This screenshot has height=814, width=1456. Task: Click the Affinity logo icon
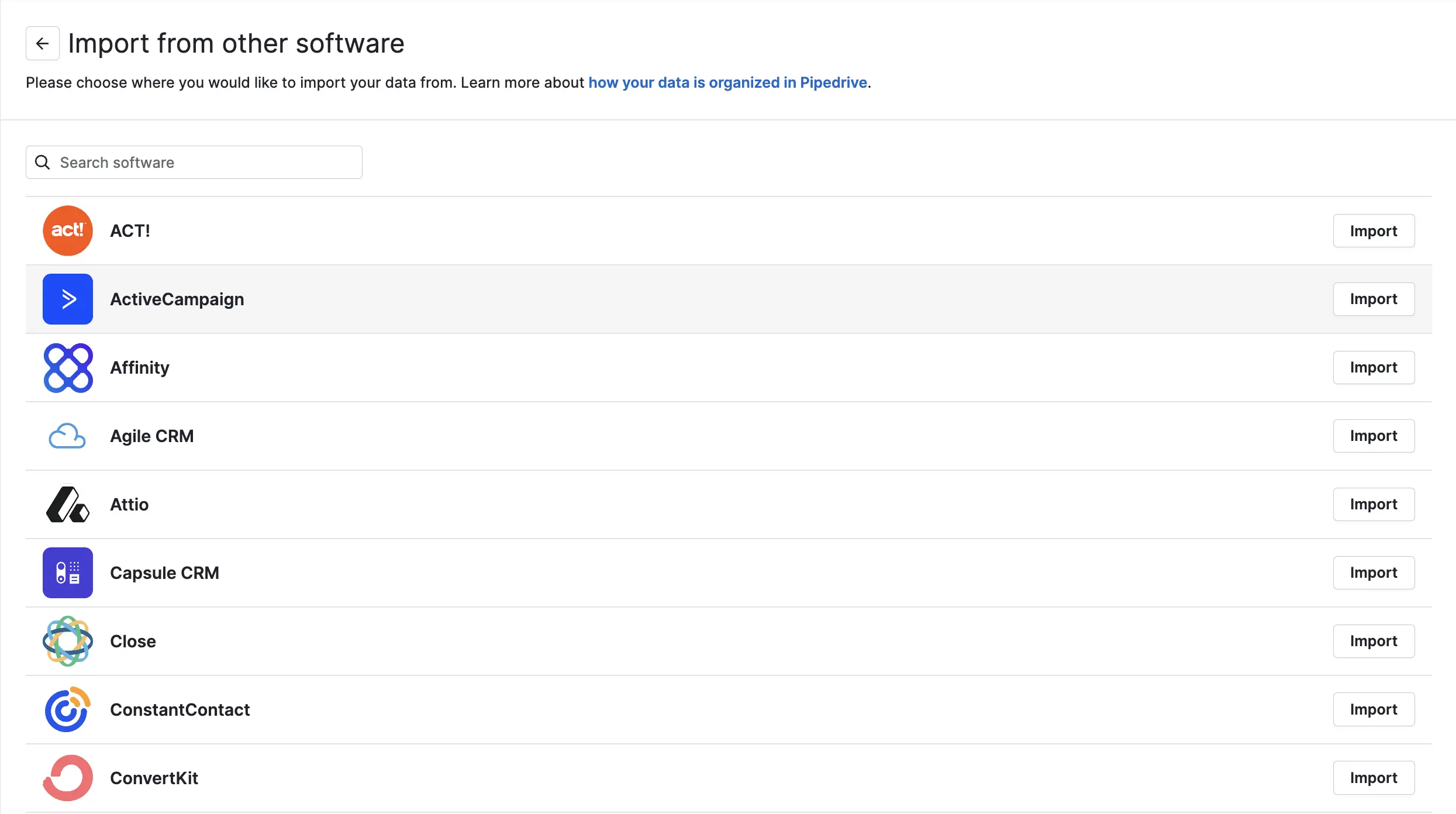(68, 367)
